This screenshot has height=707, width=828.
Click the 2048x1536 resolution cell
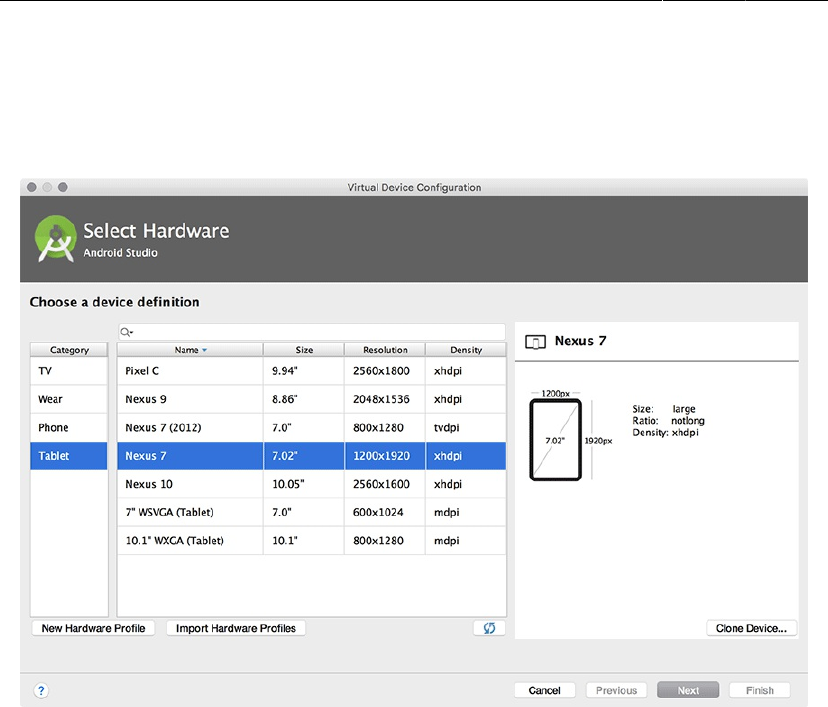385,399
